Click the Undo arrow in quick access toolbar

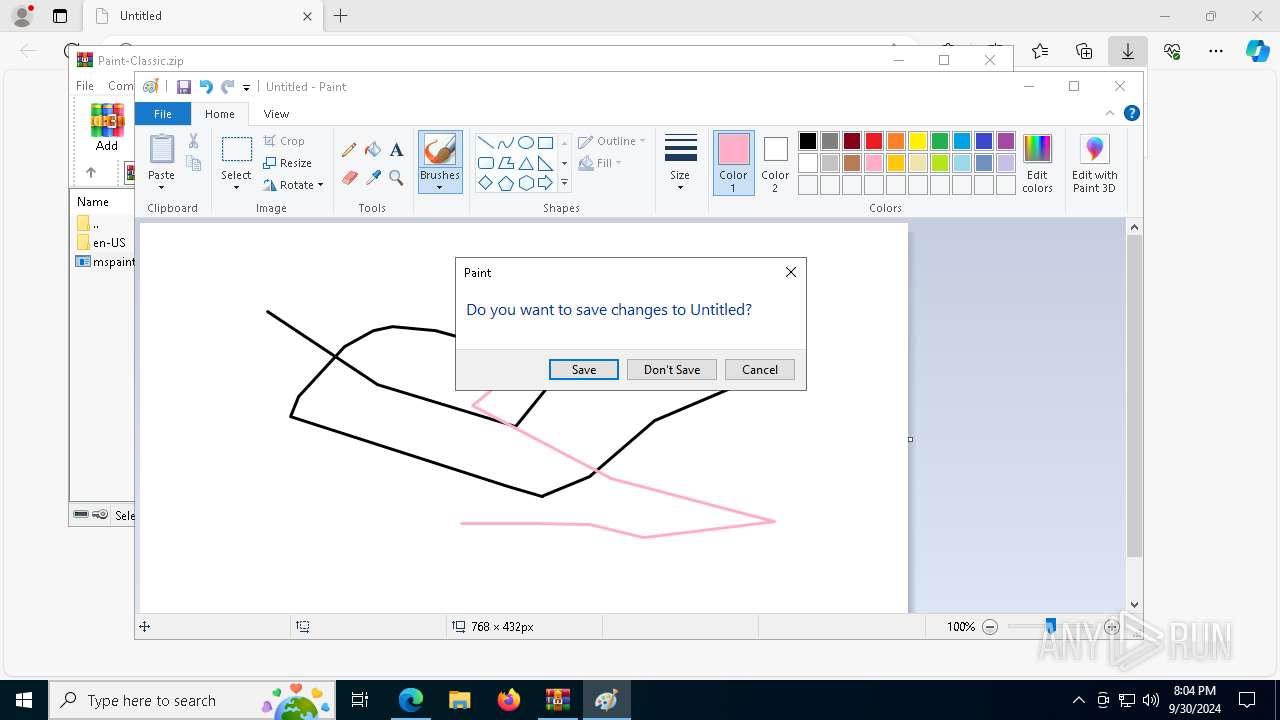206,87
